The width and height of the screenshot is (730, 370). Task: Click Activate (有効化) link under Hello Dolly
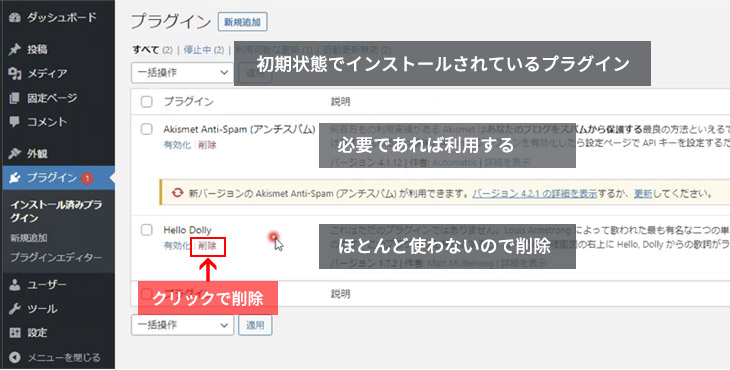177,246
